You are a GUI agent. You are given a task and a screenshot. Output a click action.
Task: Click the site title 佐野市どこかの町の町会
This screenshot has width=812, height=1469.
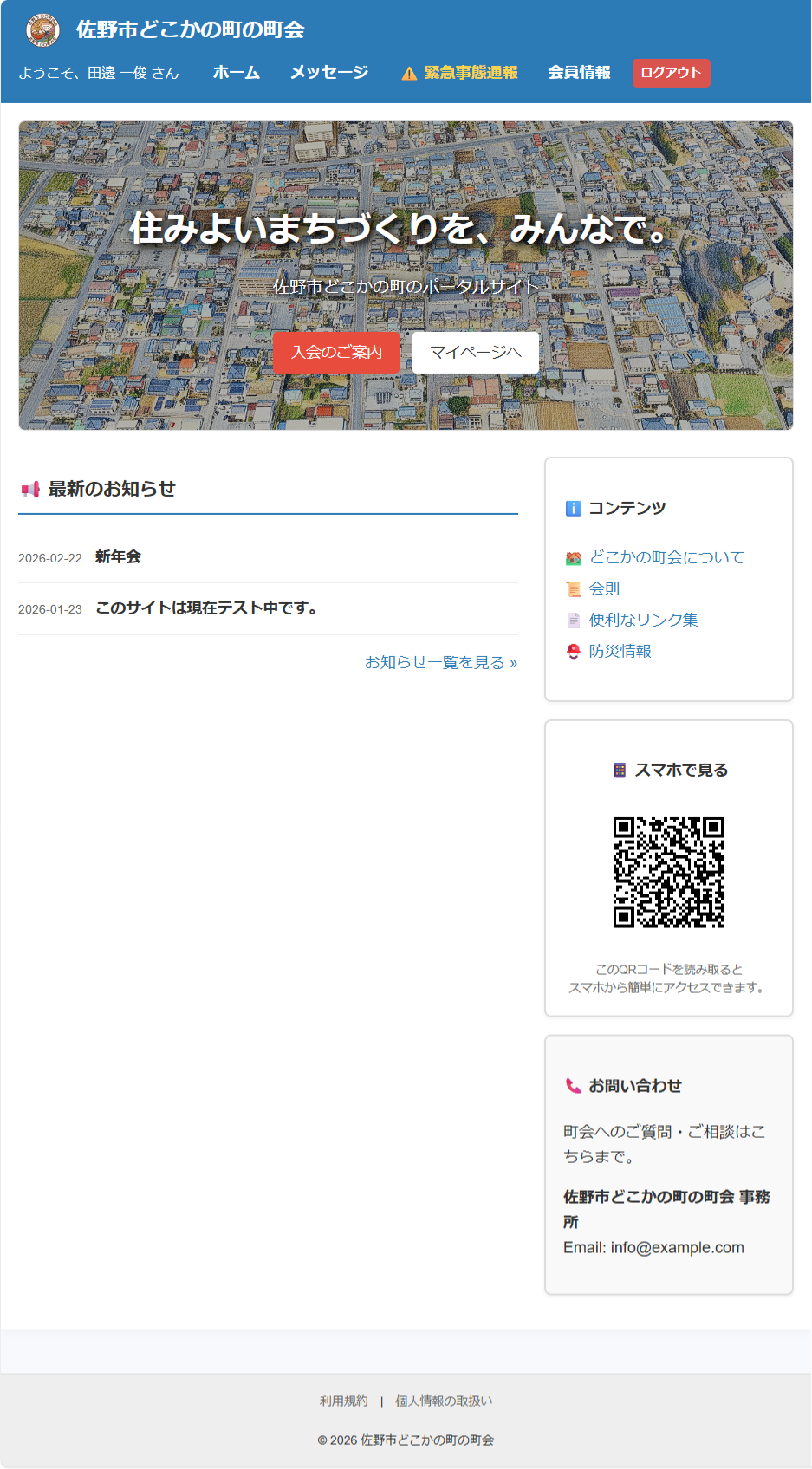click(191, 29)
